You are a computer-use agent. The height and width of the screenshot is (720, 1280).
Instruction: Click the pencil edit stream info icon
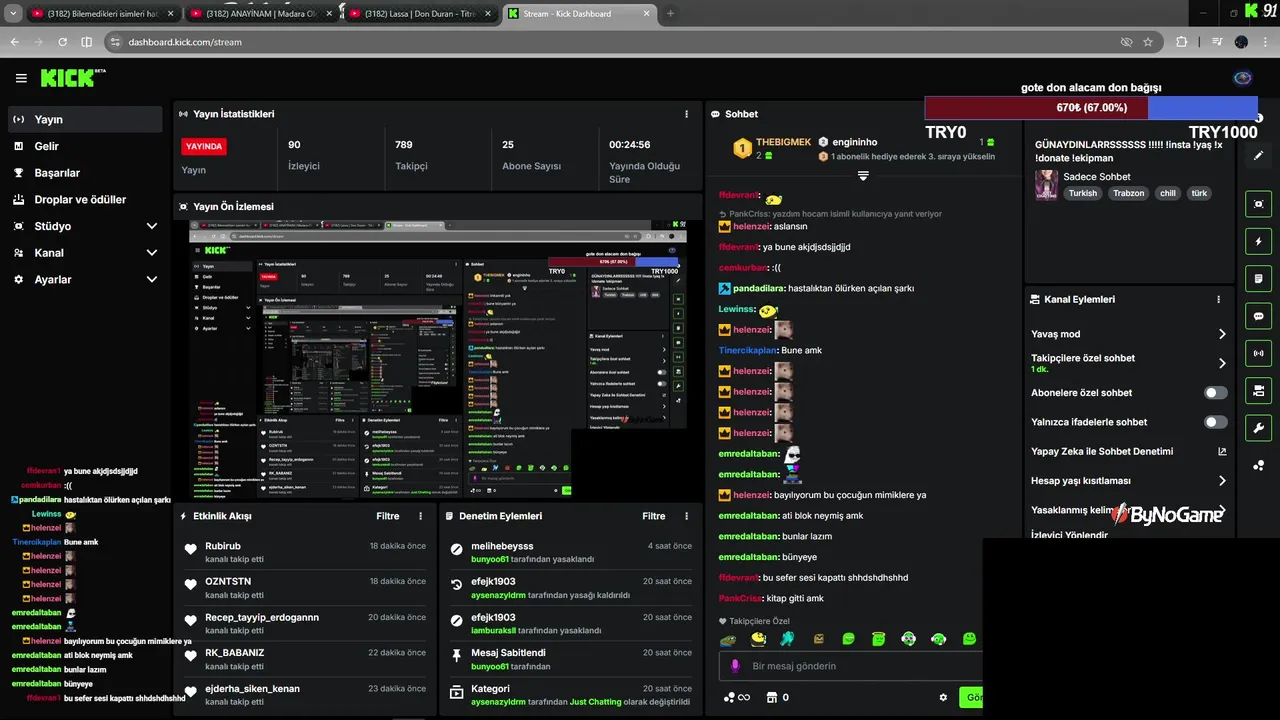point(1258,156)
